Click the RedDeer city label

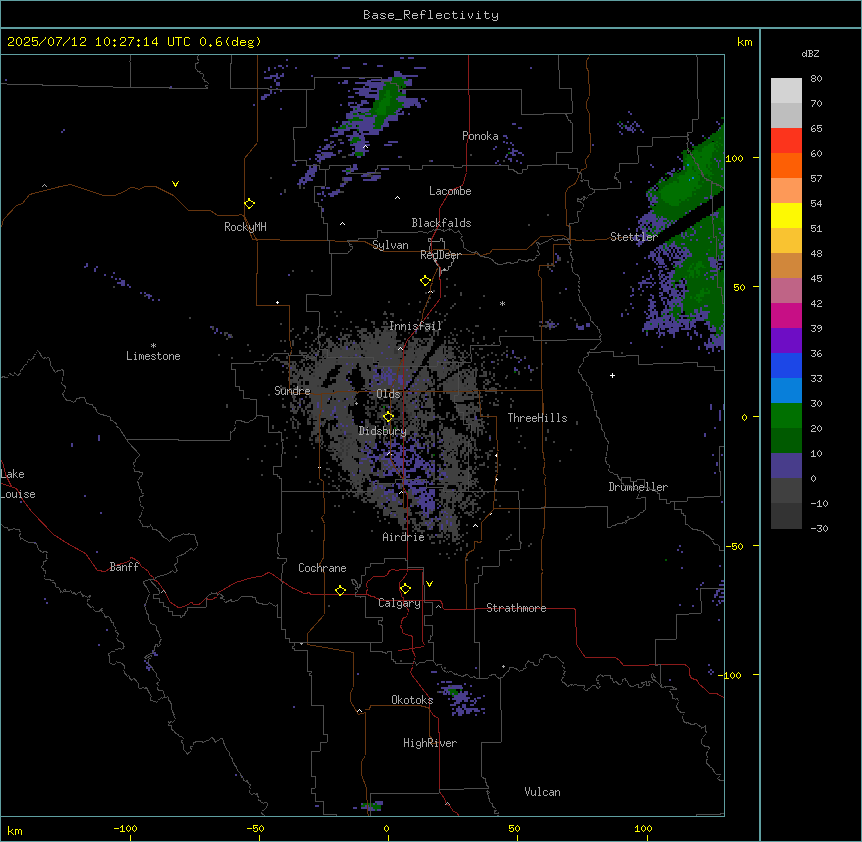[x=440, y=255]
